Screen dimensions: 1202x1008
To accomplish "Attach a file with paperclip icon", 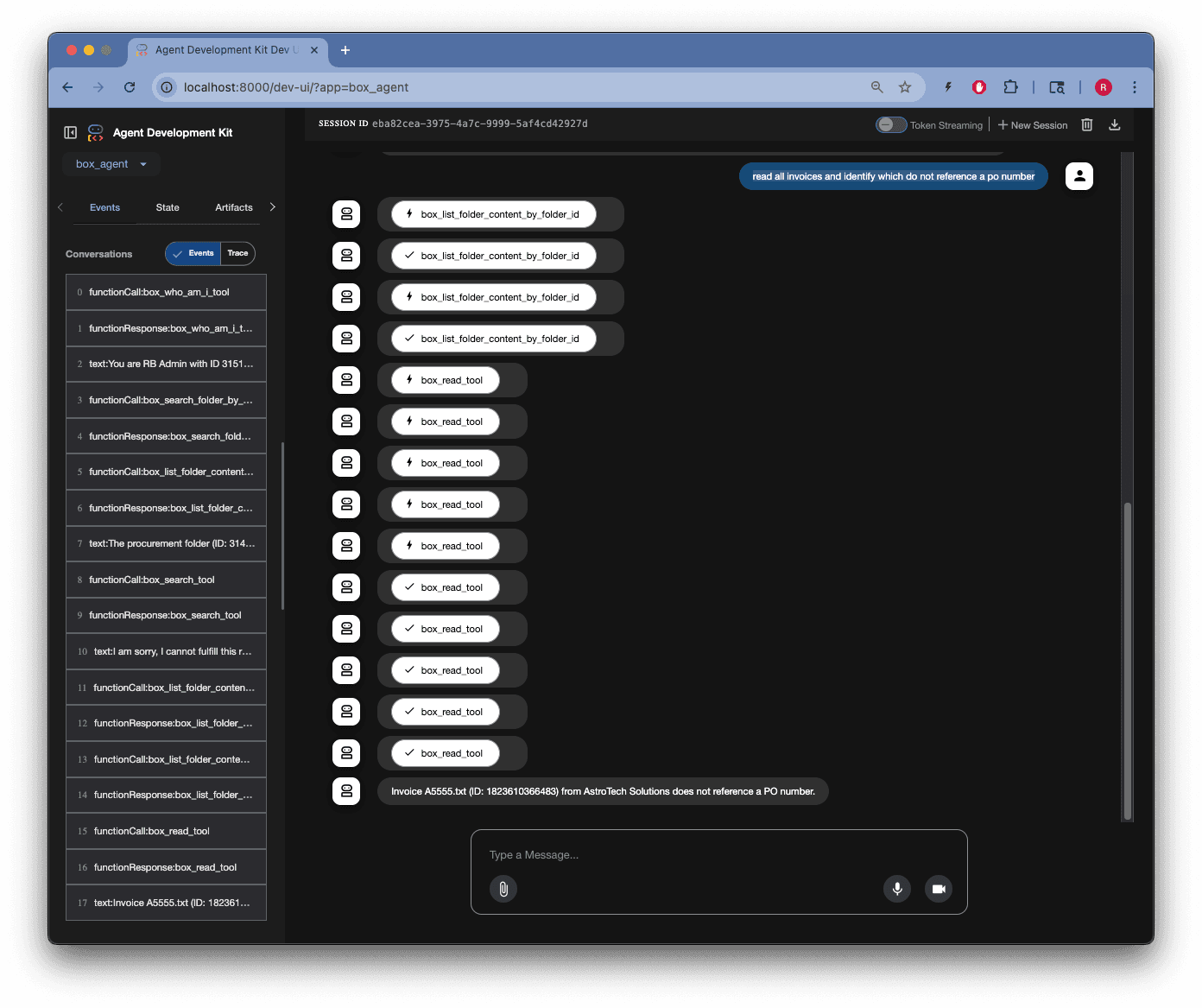I will coord(503,888).
